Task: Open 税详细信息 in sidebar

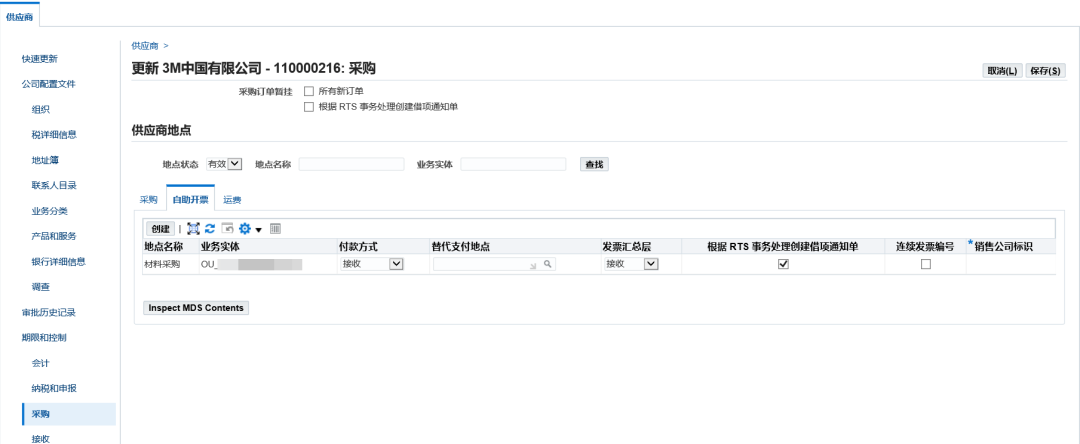Action: click(54, 135)
